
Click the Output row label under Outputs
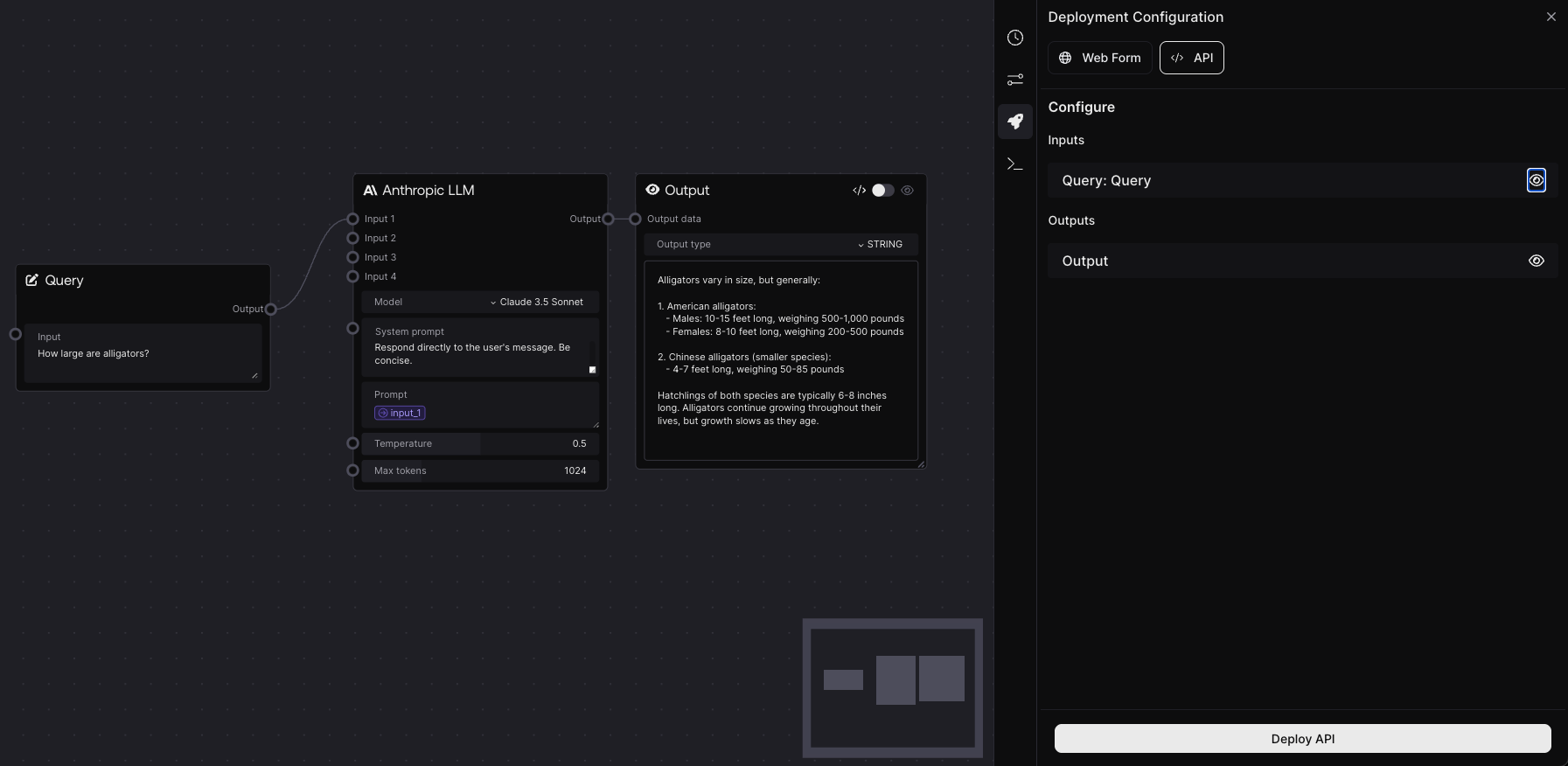[1084, 261]
